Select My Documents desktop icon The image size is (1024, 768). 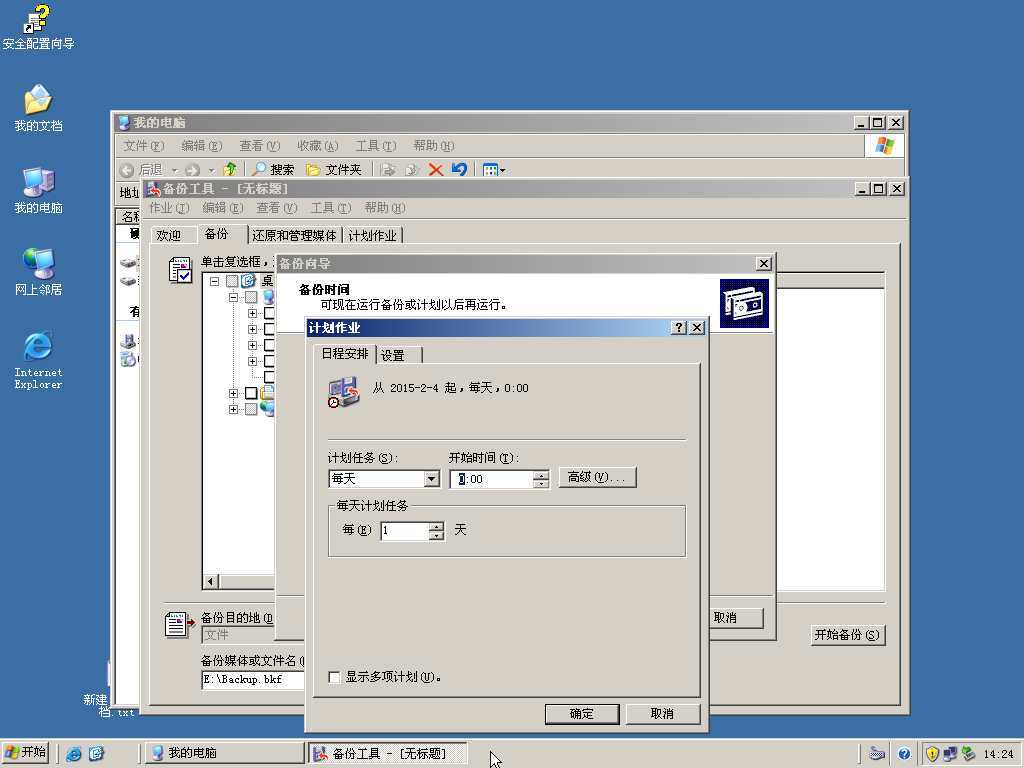[38, 108]
